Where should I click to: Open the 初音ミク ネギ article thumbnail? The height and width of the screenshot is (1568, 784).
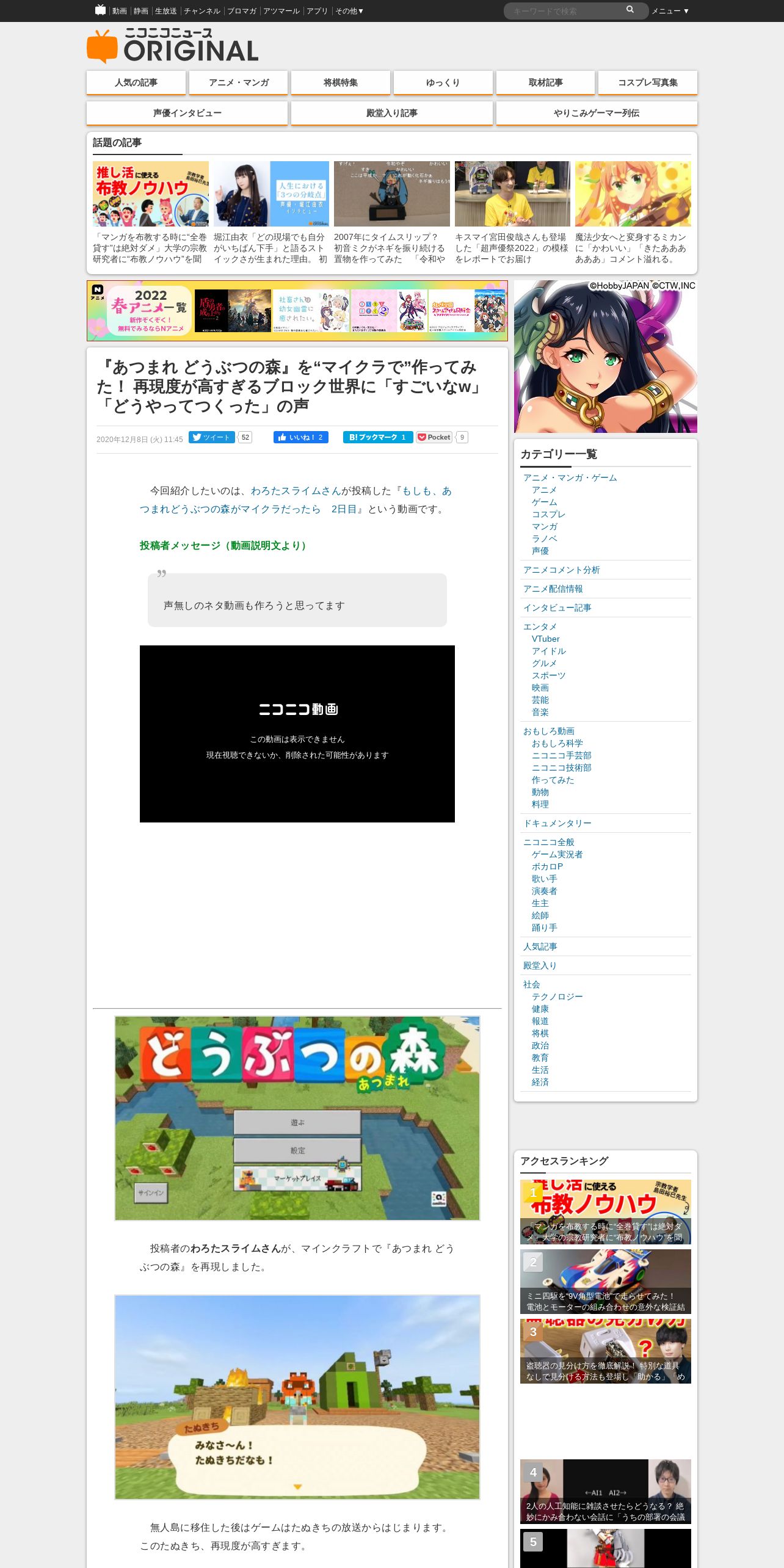pyautogui.click(x=392, y=194)
